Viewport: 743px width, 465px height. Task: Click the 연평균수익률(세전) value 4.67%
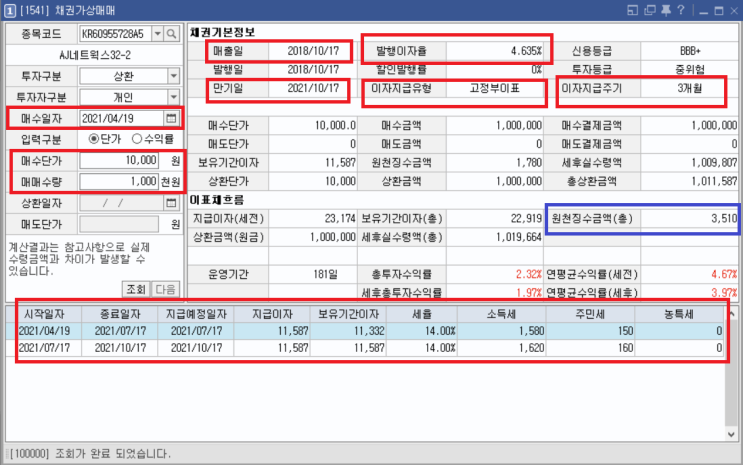pyautogui.click(x=724, y=274)
